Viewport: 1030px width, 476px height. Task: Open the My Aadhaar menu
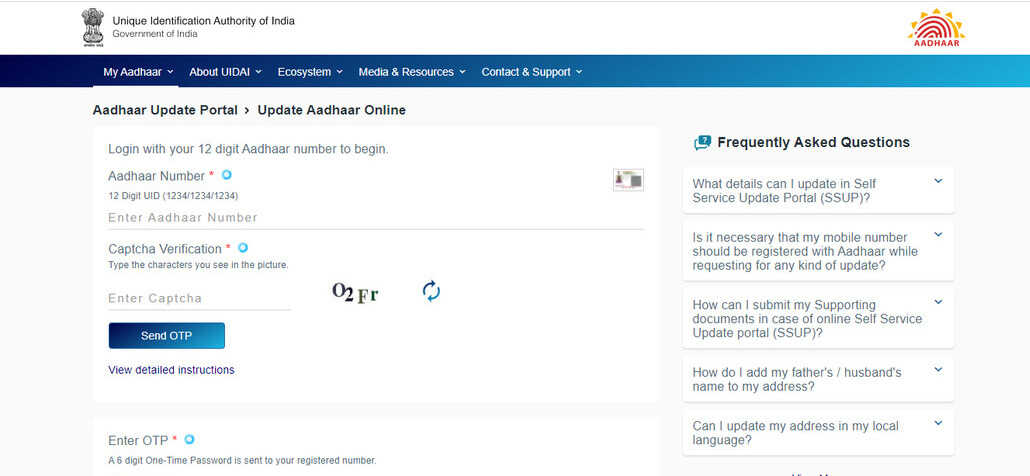[x=138, y=72]
